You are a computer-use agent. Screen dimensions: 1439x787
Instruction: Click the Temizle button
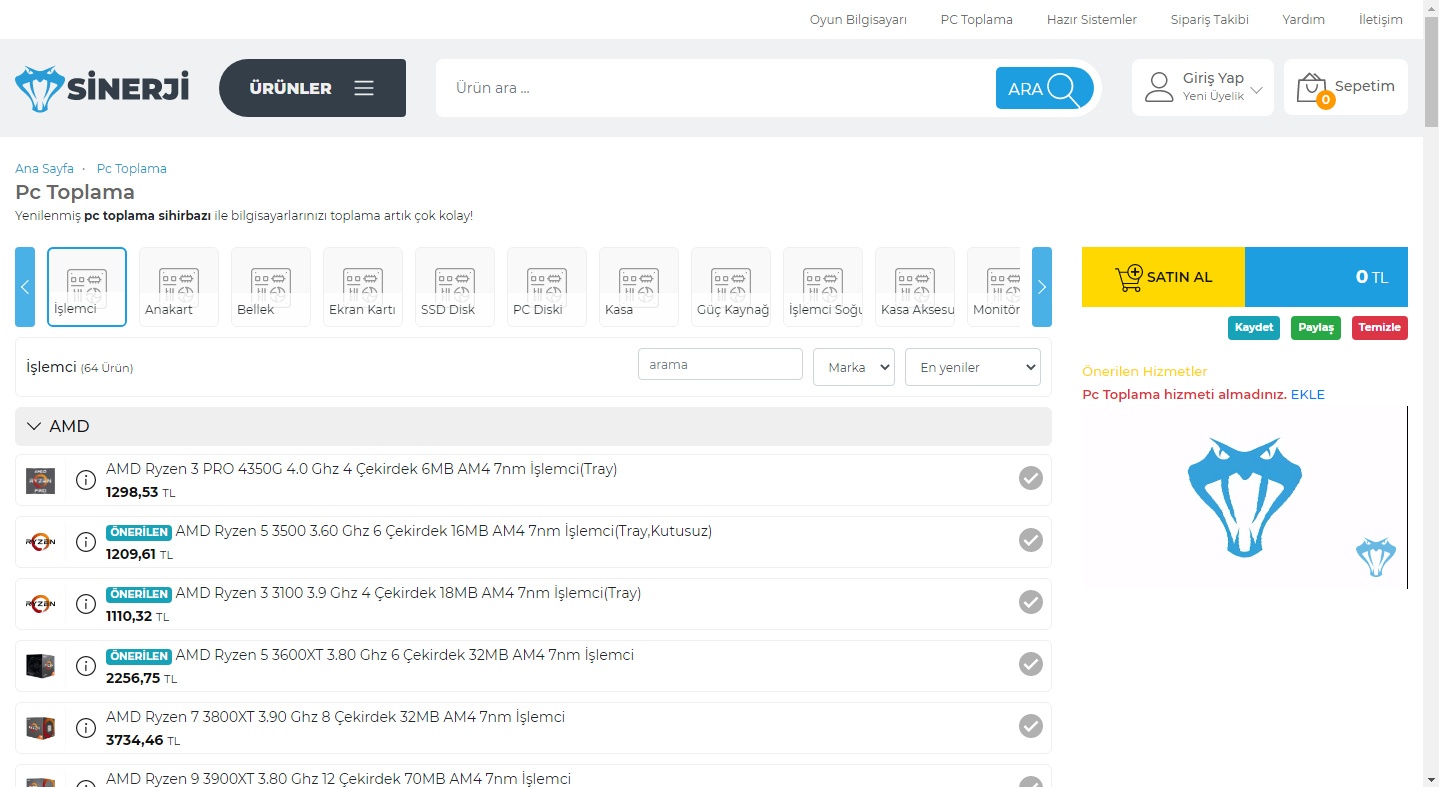coord(1380,328)
